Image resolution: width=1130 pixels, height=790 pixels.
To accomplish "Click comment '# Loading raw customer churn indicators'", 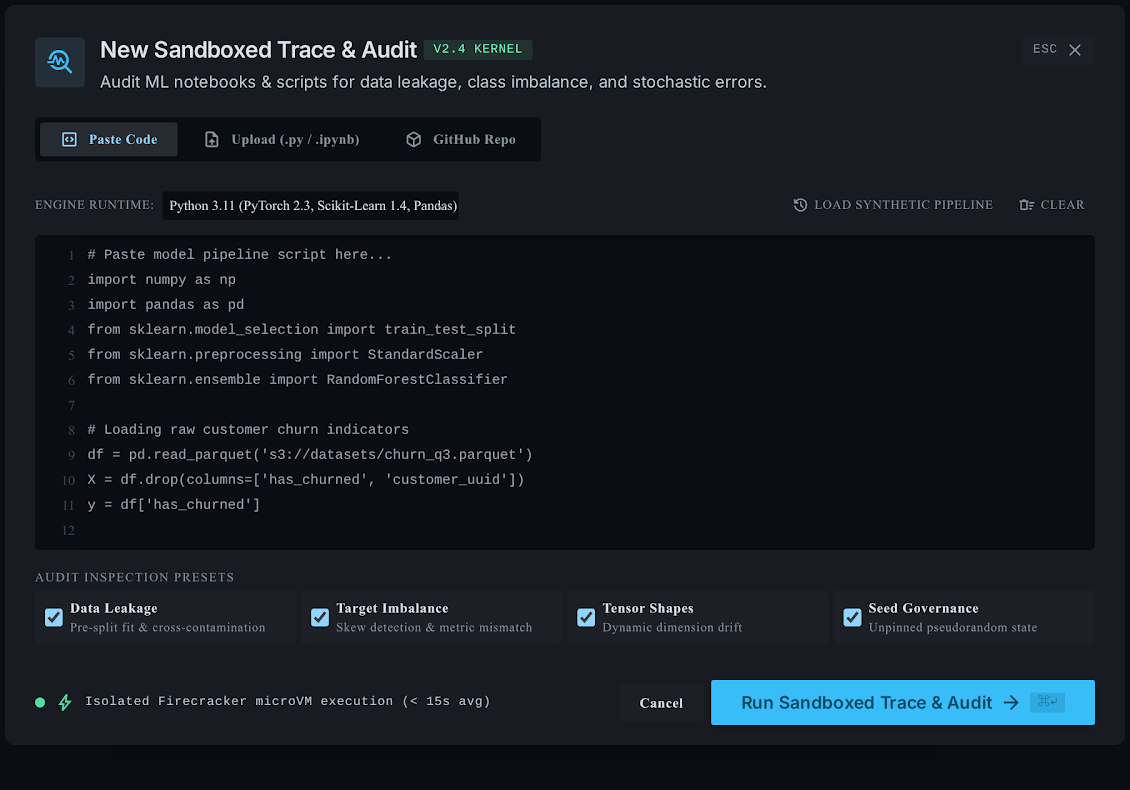I will 248,430.
